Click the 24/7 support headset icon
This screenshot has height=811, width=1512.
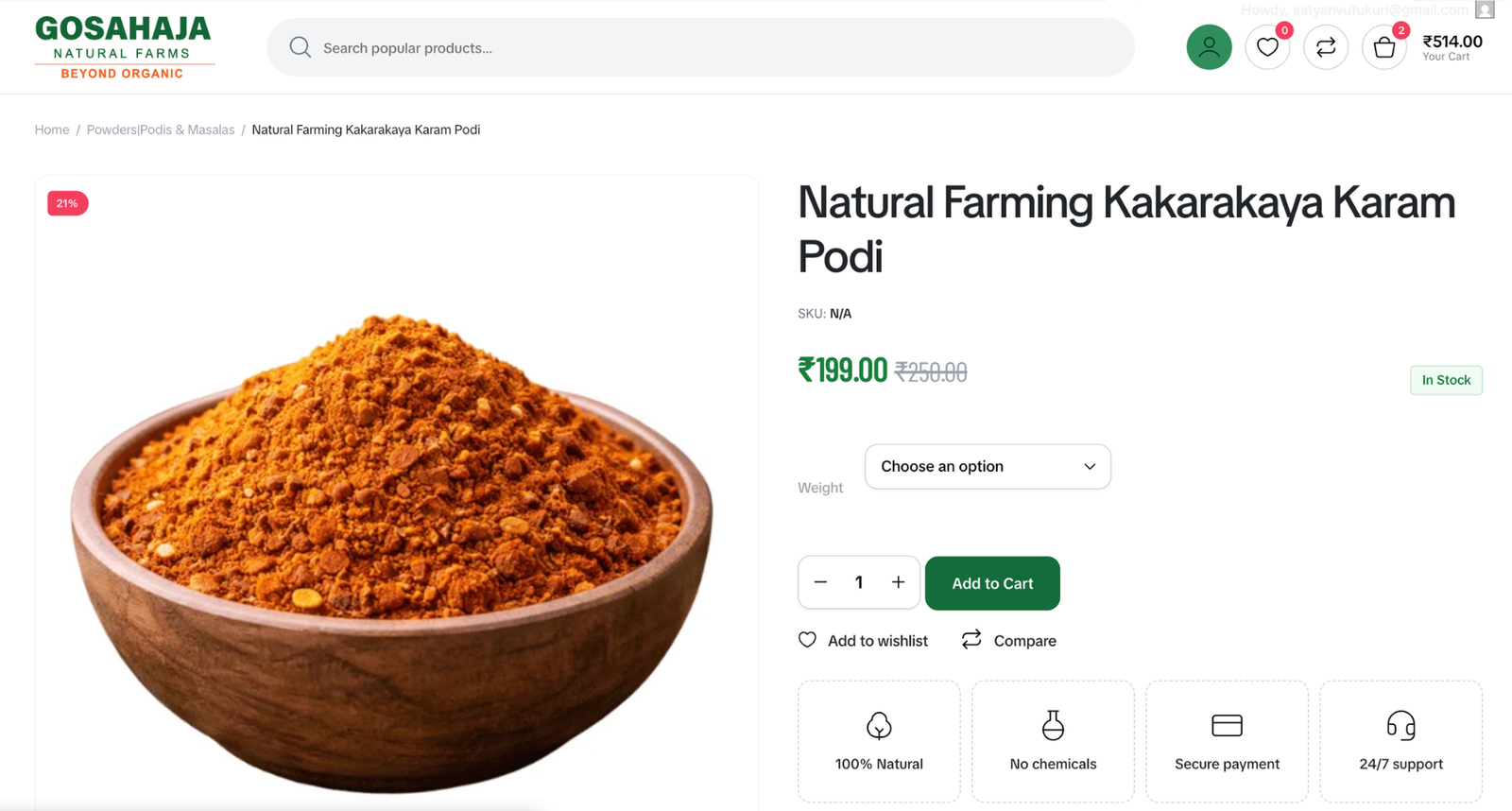click(x=1400, y=726)
